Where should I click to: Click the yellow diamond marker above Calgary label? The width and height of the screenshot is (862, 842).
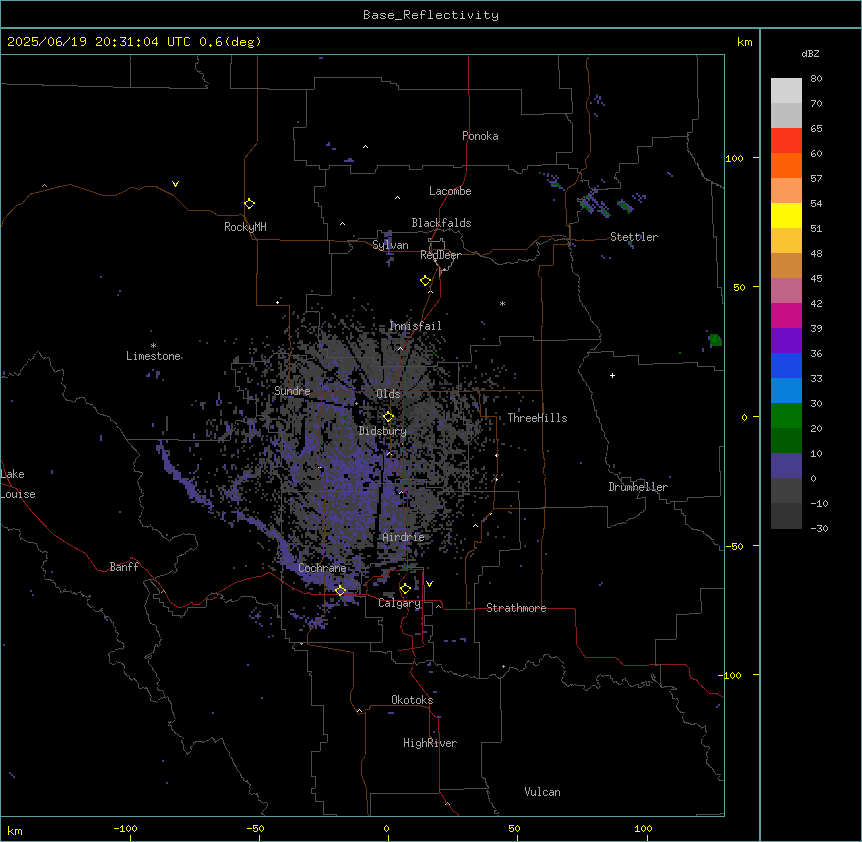point(405,589)
